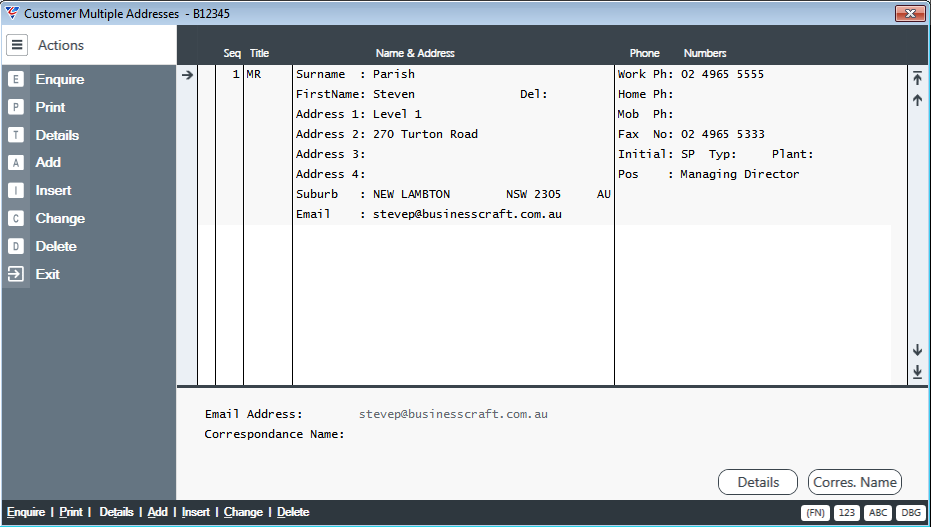Click the E key icon beside Enquire
The image size is (931, 527).
click(x=16, y=79)
